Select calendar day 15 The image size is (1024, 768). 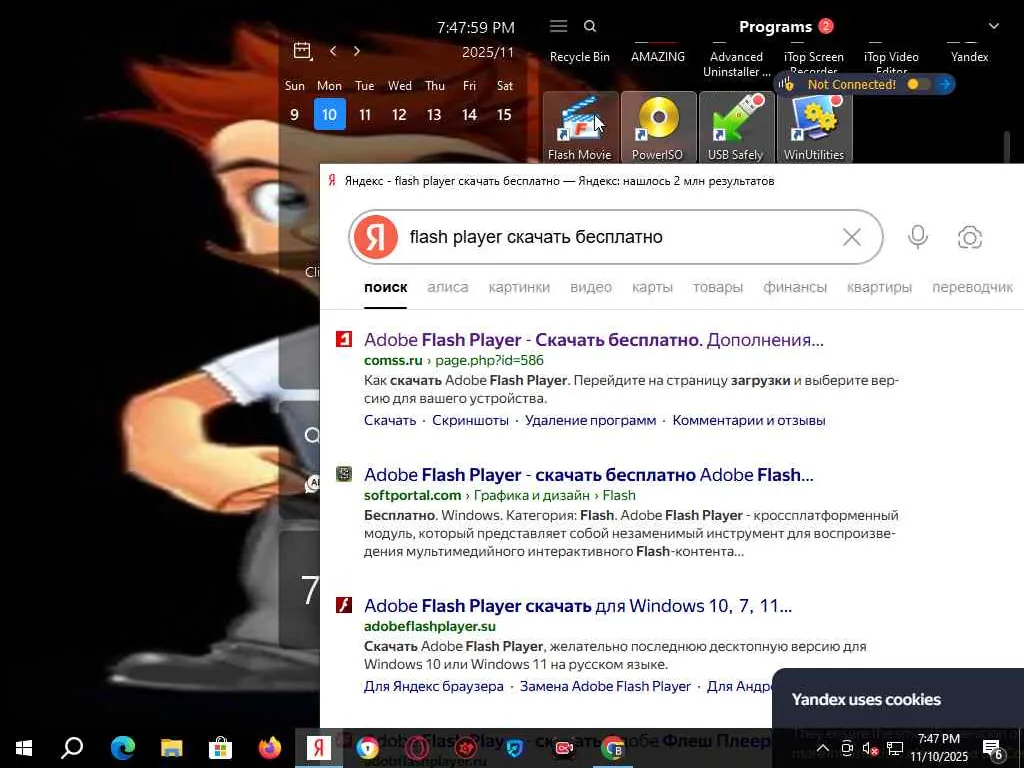[x=504, y=115]
